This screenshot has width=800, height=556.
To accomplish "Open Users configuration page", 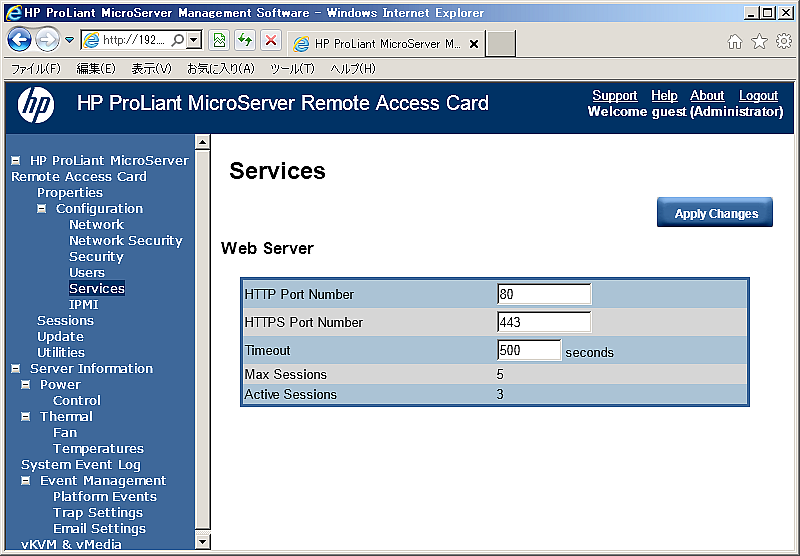I will pyautogui.click(x=87, y=272).
